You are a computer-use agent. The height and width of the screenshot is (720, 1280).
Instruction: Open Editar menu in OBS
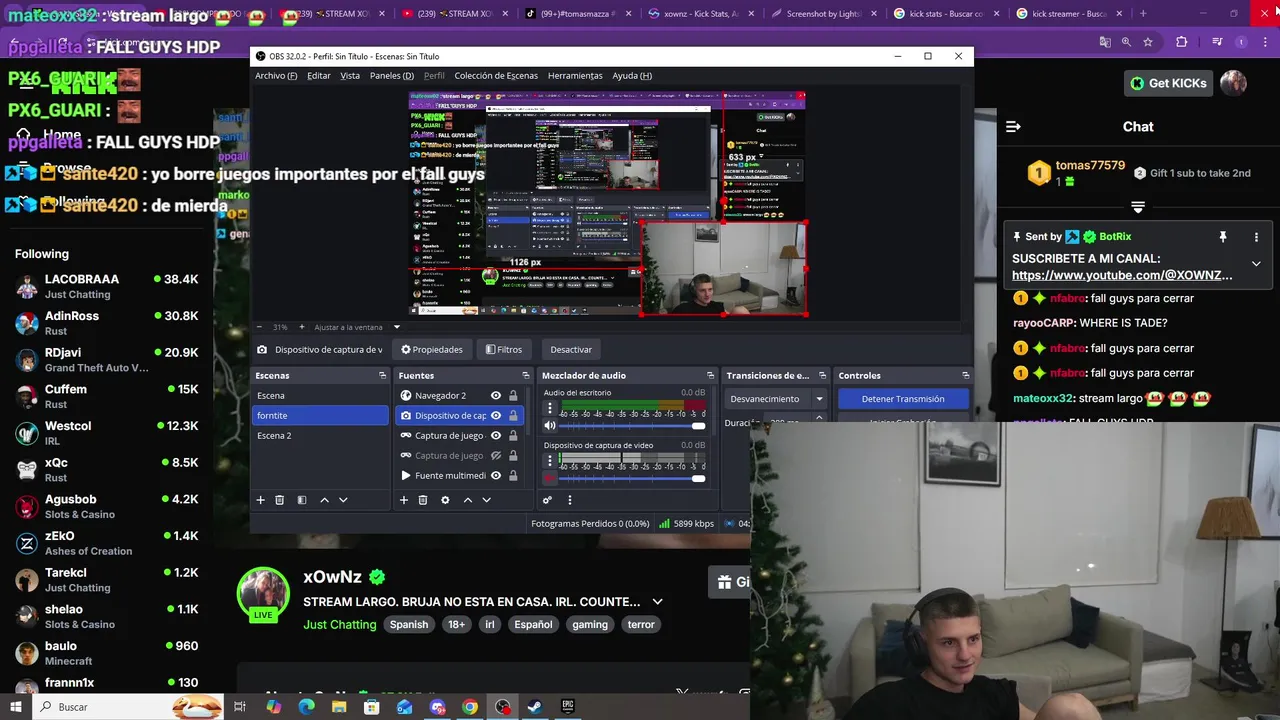pos(319,75)
